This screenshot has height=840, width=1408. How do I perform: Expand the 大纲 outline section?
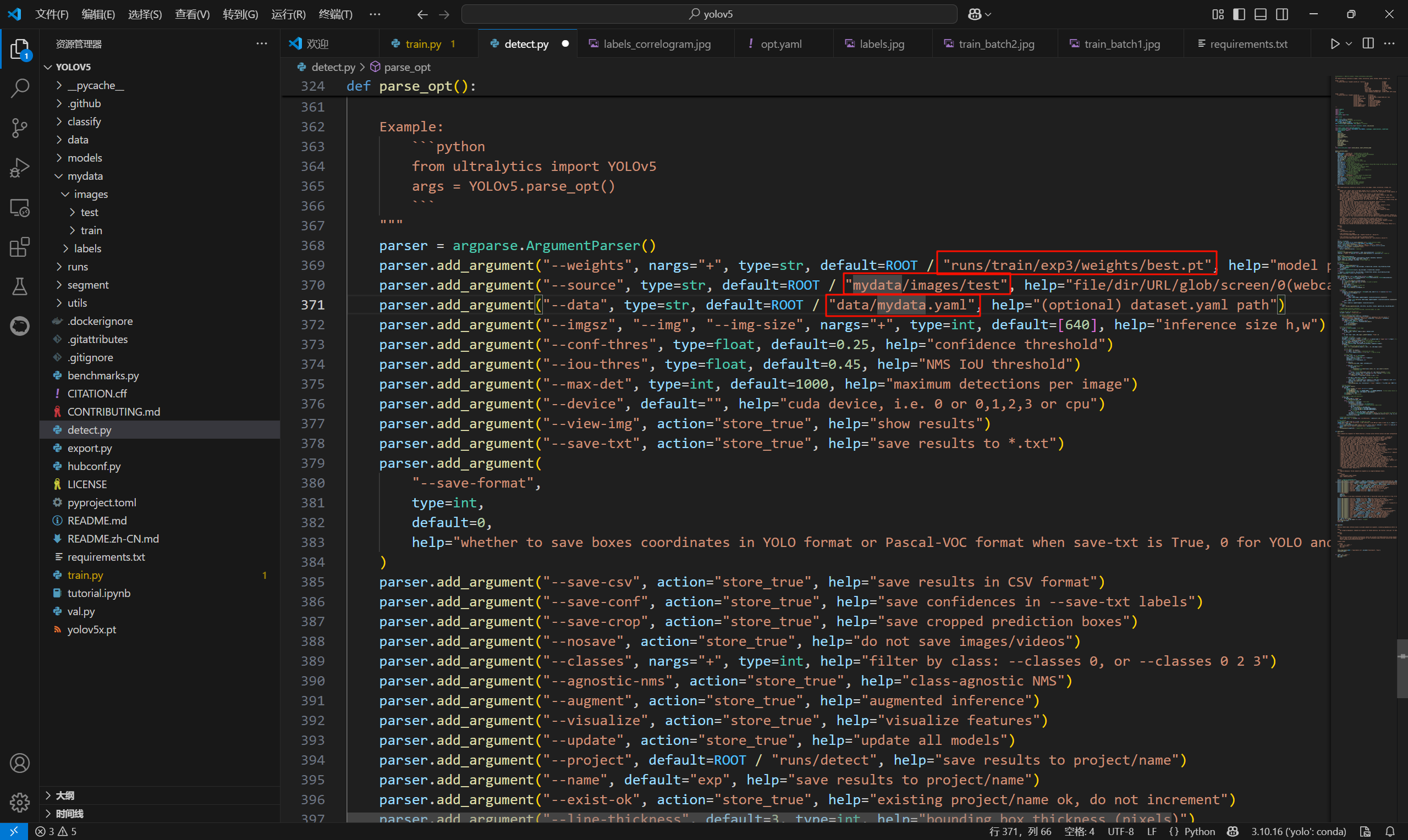64,795
